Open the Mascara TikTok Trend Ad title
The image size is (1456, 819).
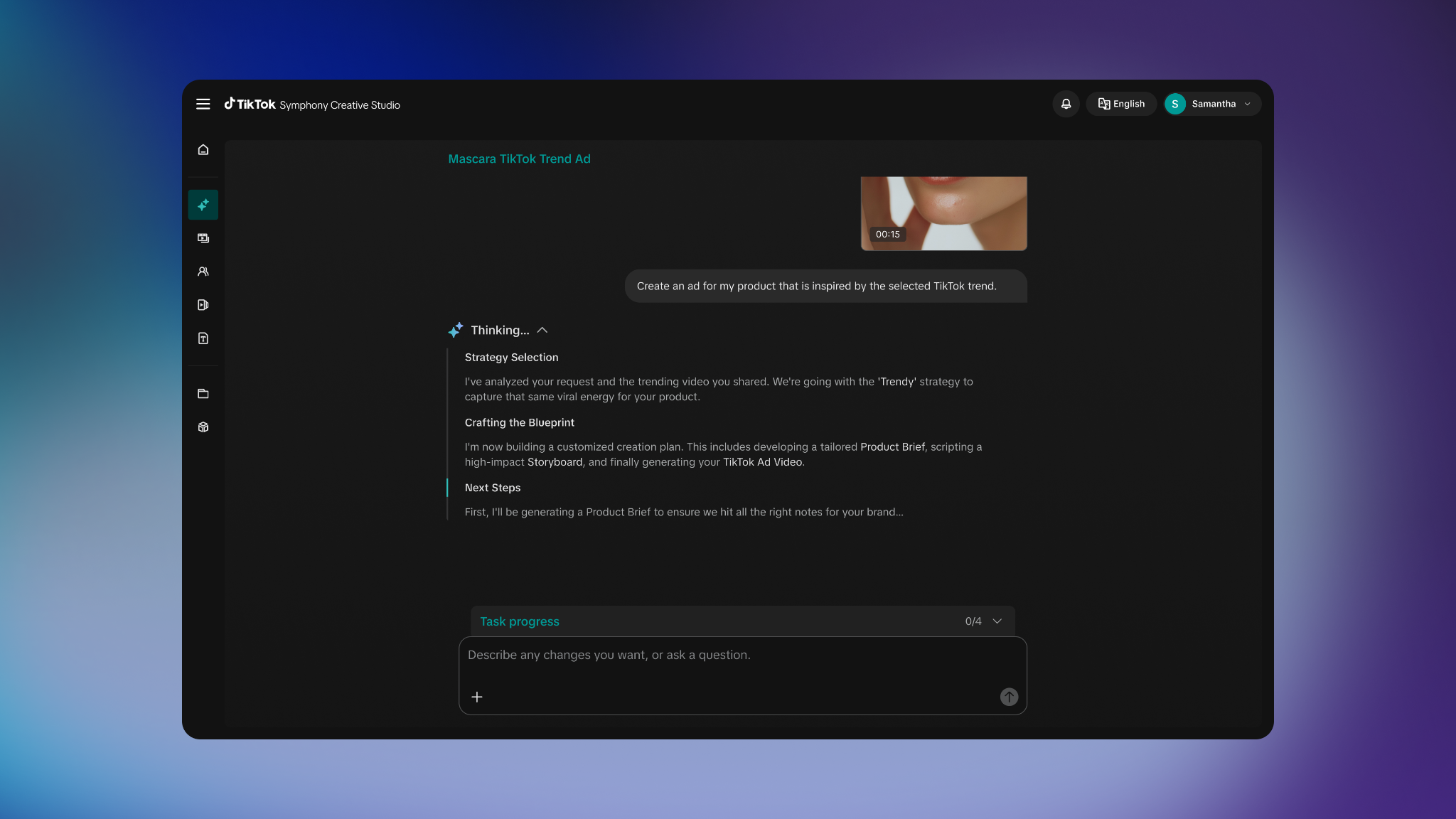pyautogui.click(x=518, y=159)
